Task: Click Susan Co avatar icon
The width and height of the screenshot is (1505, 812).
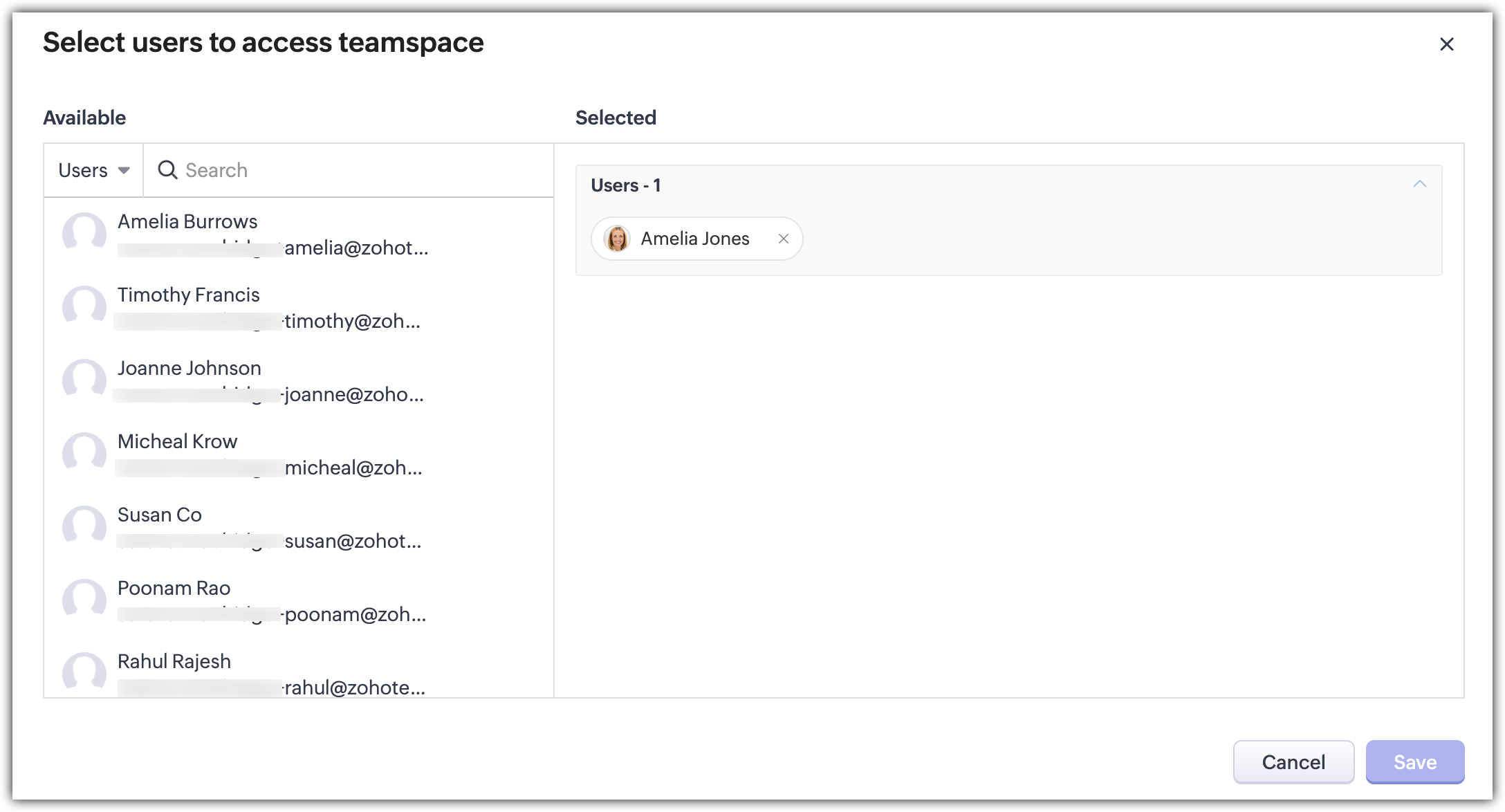Action: click(84, 527)
